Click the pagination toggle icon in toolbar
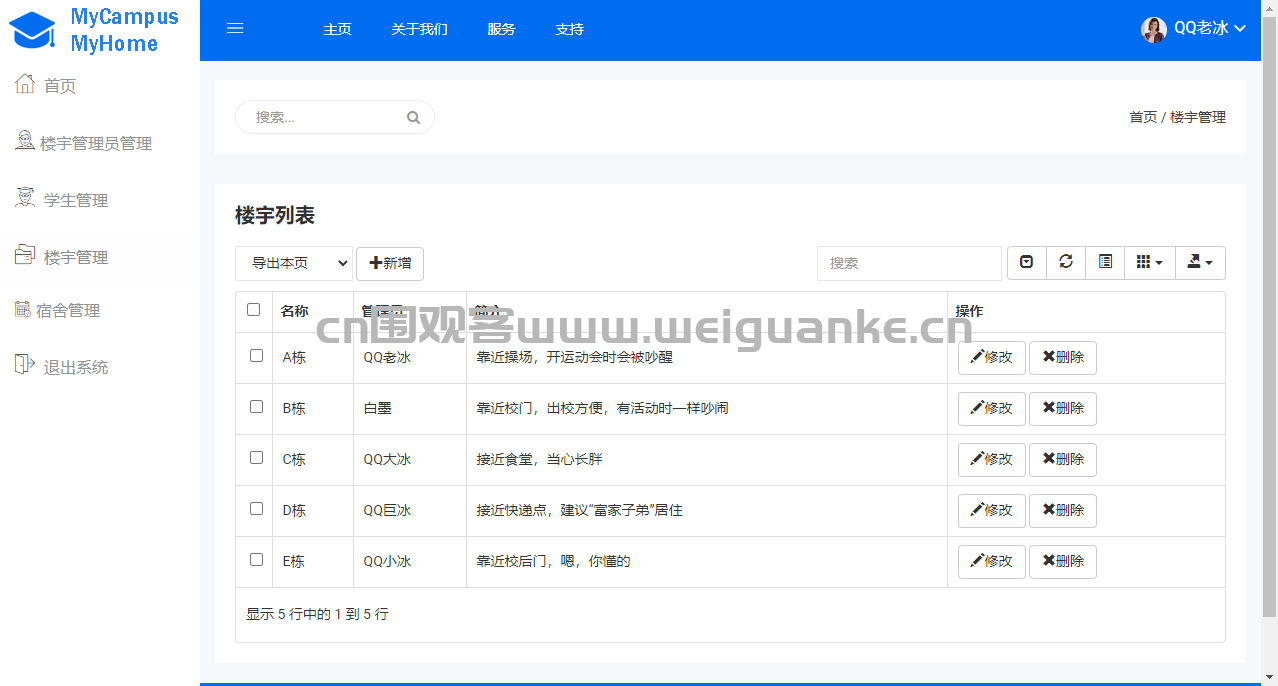This screenshot has width=1278, height=686. (1027, 262)
